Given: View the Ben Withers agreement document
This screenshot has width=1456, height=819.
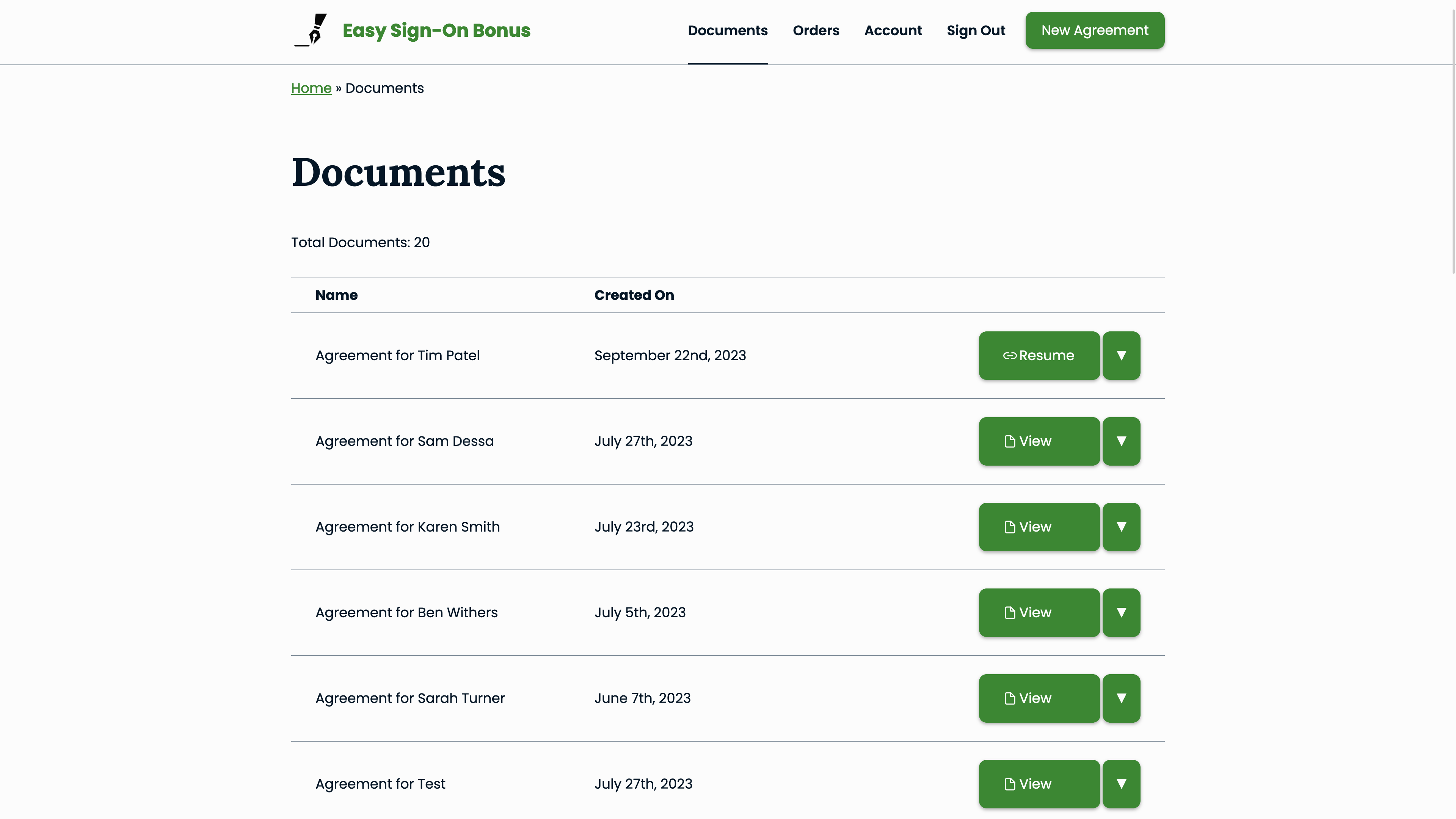Looking at the screenshot, I should tap(1039, 613).
